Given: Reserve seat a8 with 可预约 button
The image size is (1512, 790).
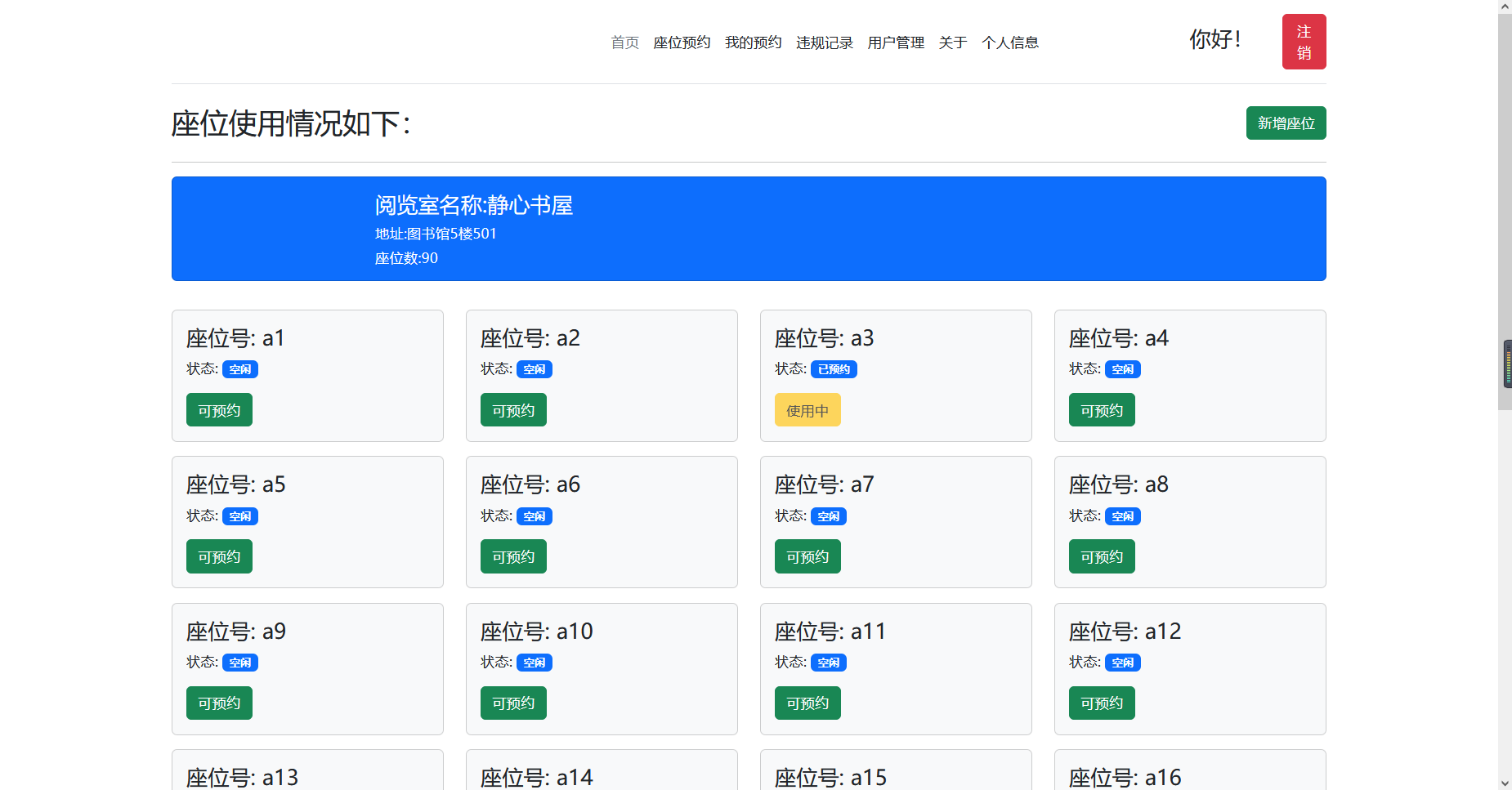Looking at the screenshot, I should [1102, 556].
